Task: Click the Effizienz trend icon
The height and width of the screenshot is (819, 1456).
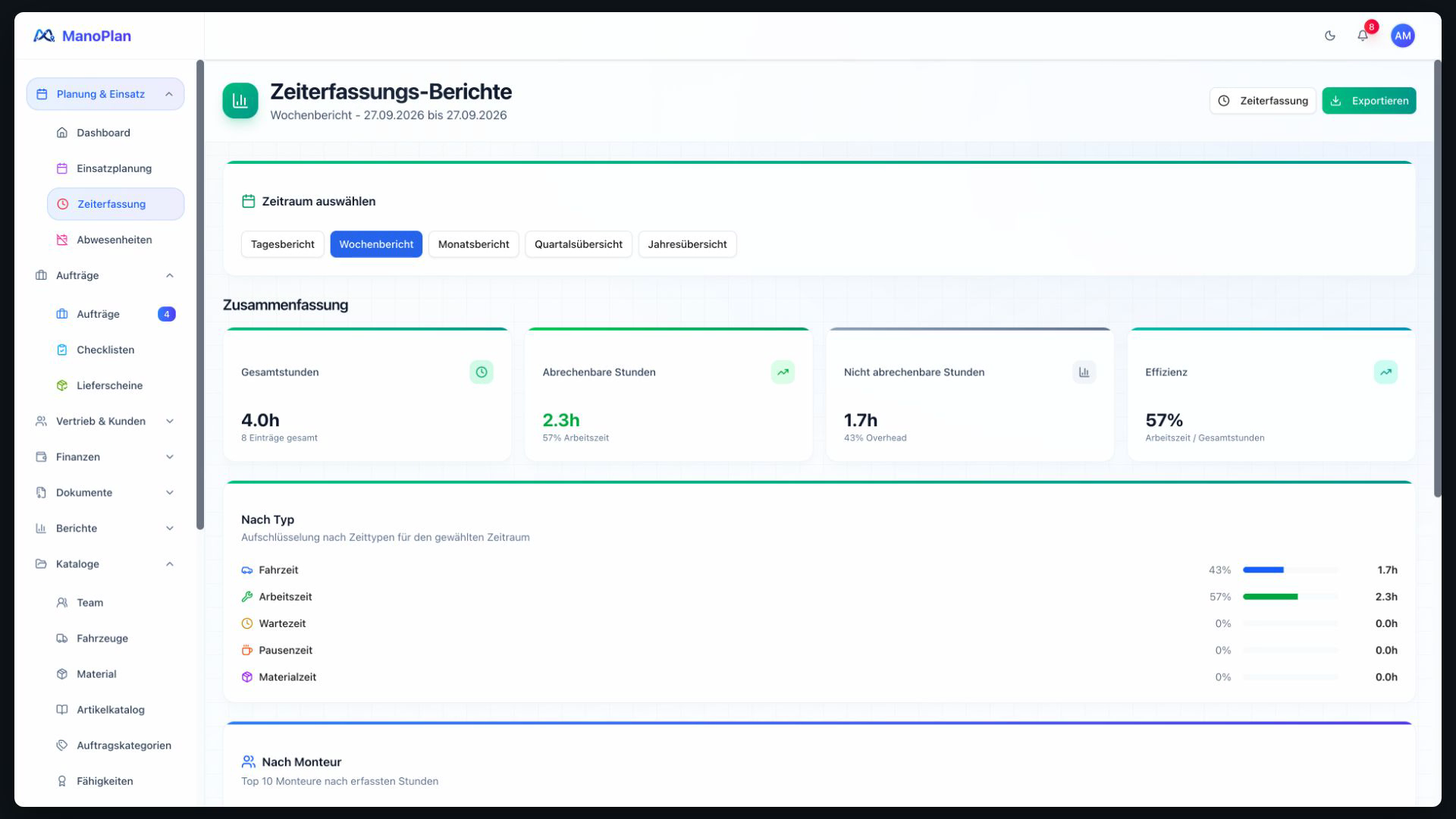Action: (x=1385, y=372)
